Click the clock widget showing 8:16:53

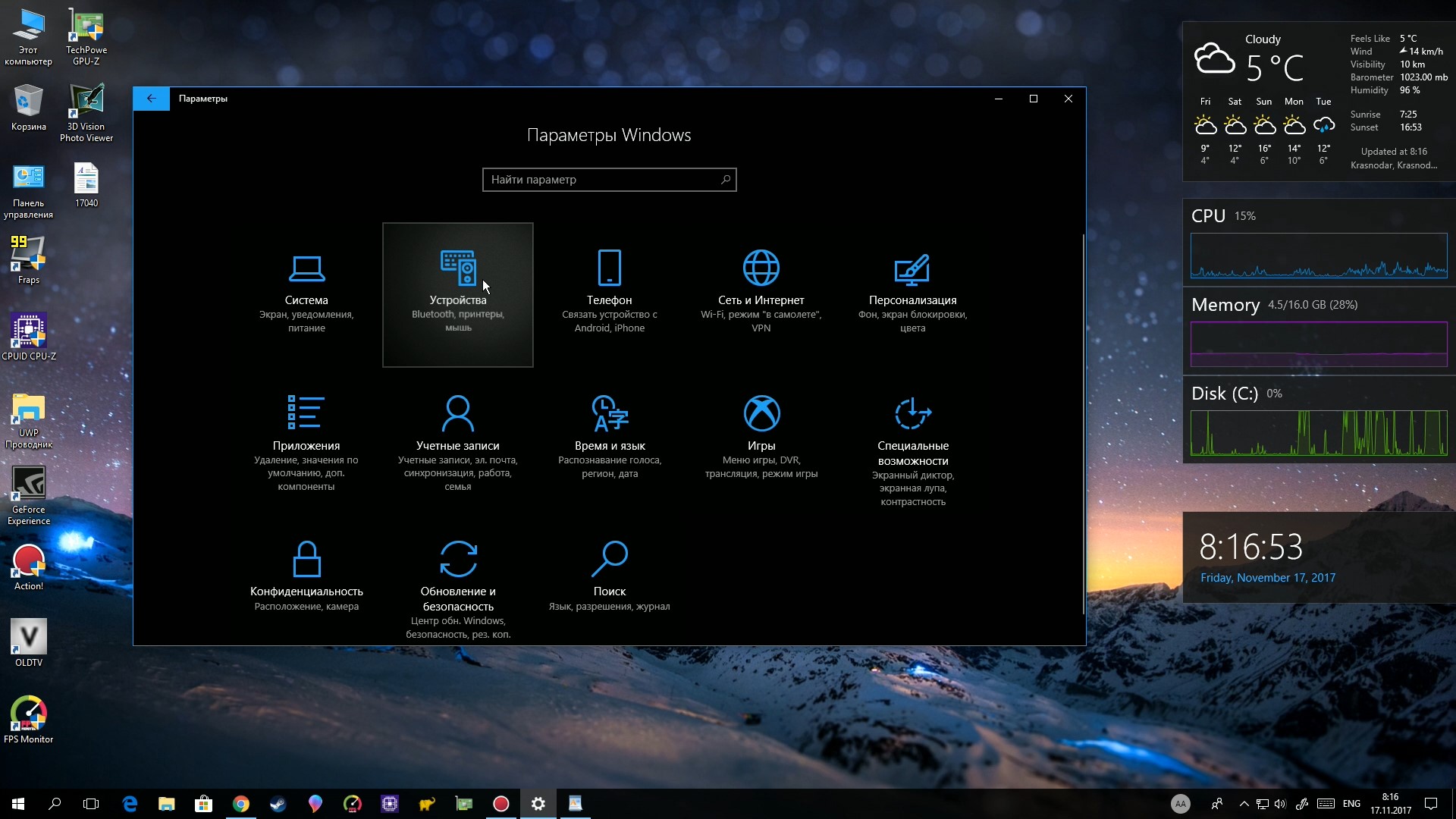(x=1250, y=547)
